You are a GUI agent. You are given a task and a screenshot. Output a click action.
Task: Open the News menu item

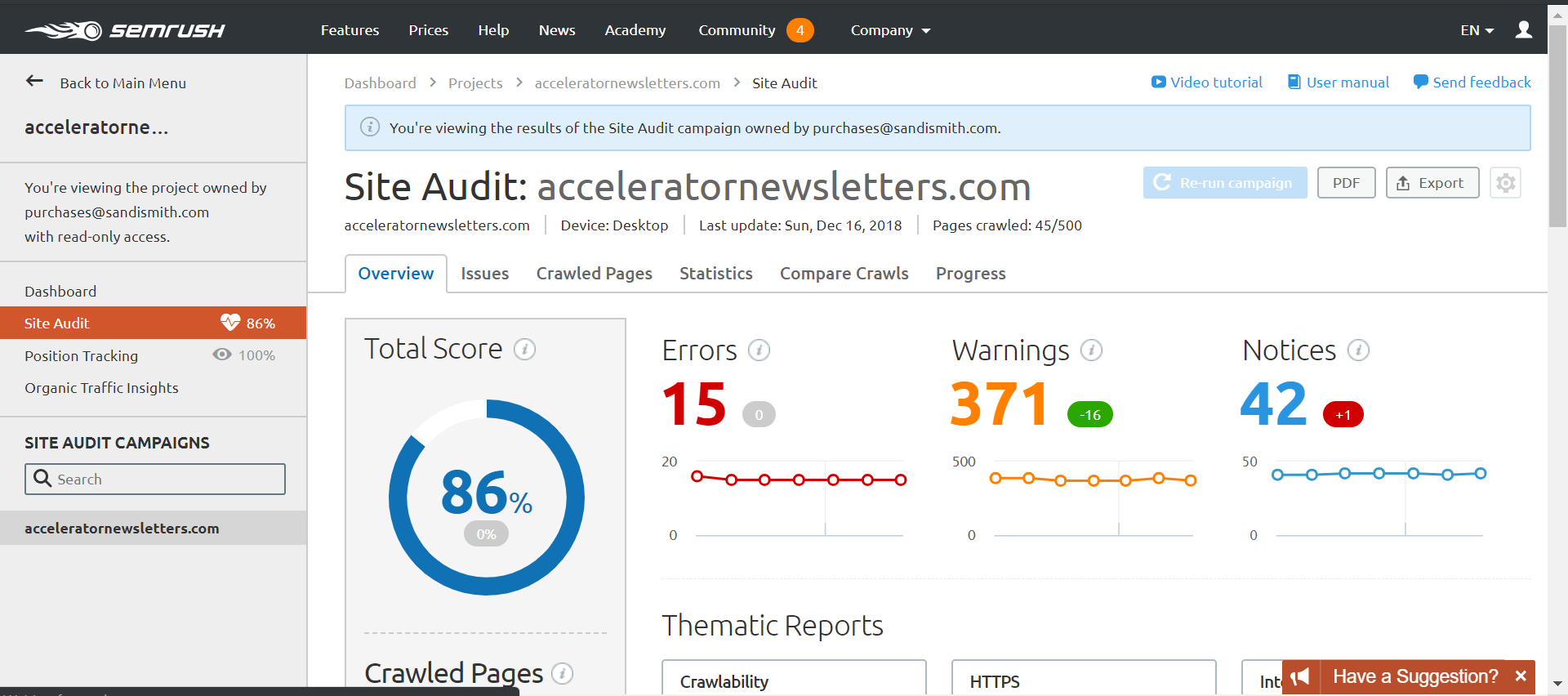tap(557, 30)
